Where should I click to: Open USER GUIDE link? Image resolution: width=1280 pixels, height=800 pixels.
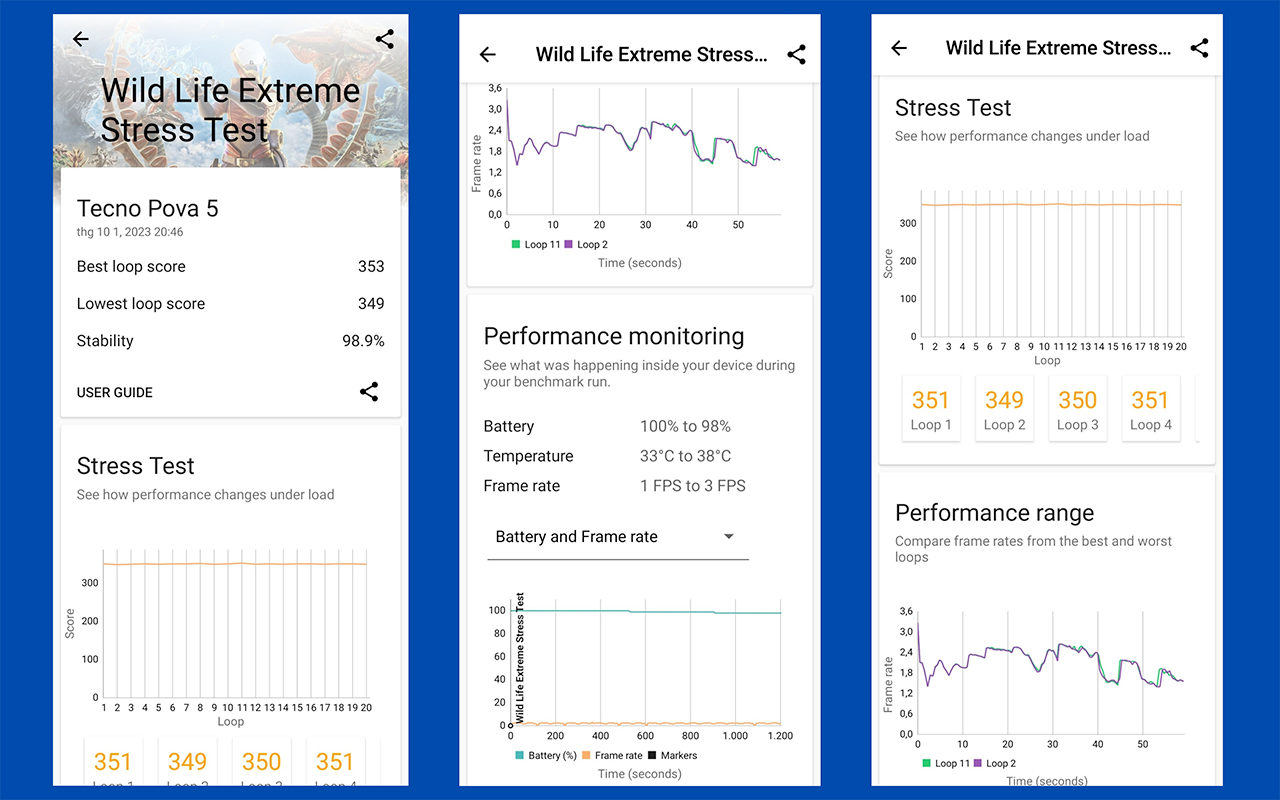tap(115, 392)
